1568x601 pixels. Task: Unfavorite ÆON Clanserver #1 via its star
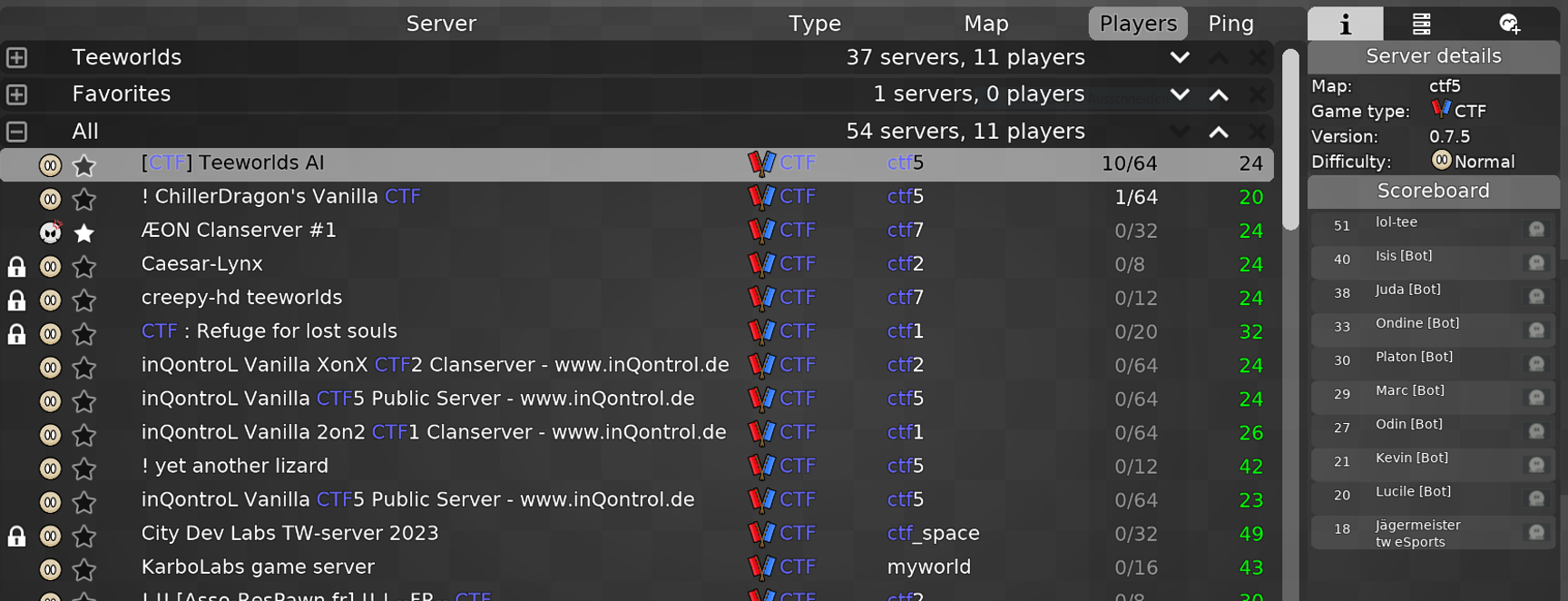(x=84, y=233)
